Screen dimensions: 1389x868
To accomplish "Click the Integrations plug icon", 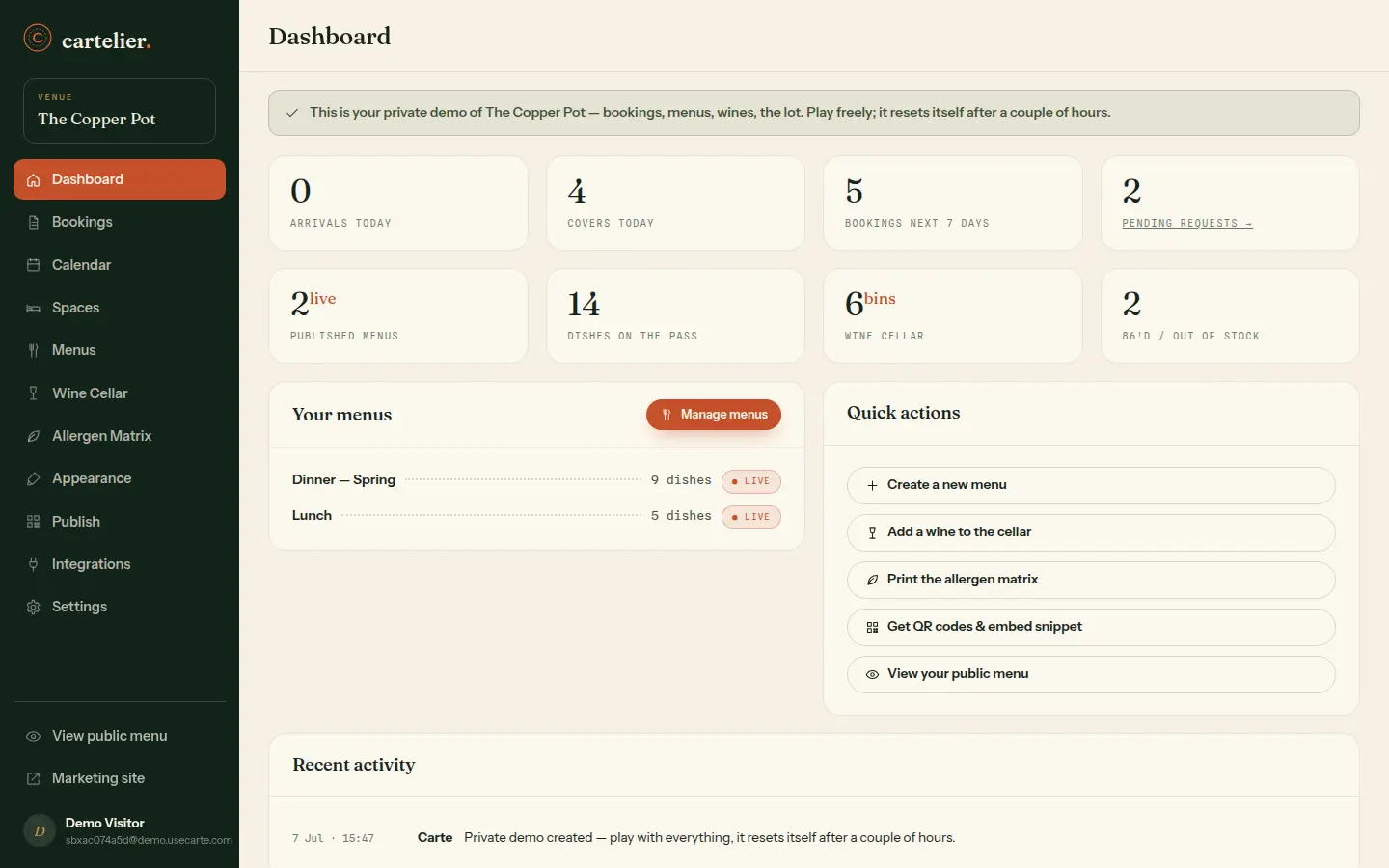I will [x=34, y=565].
